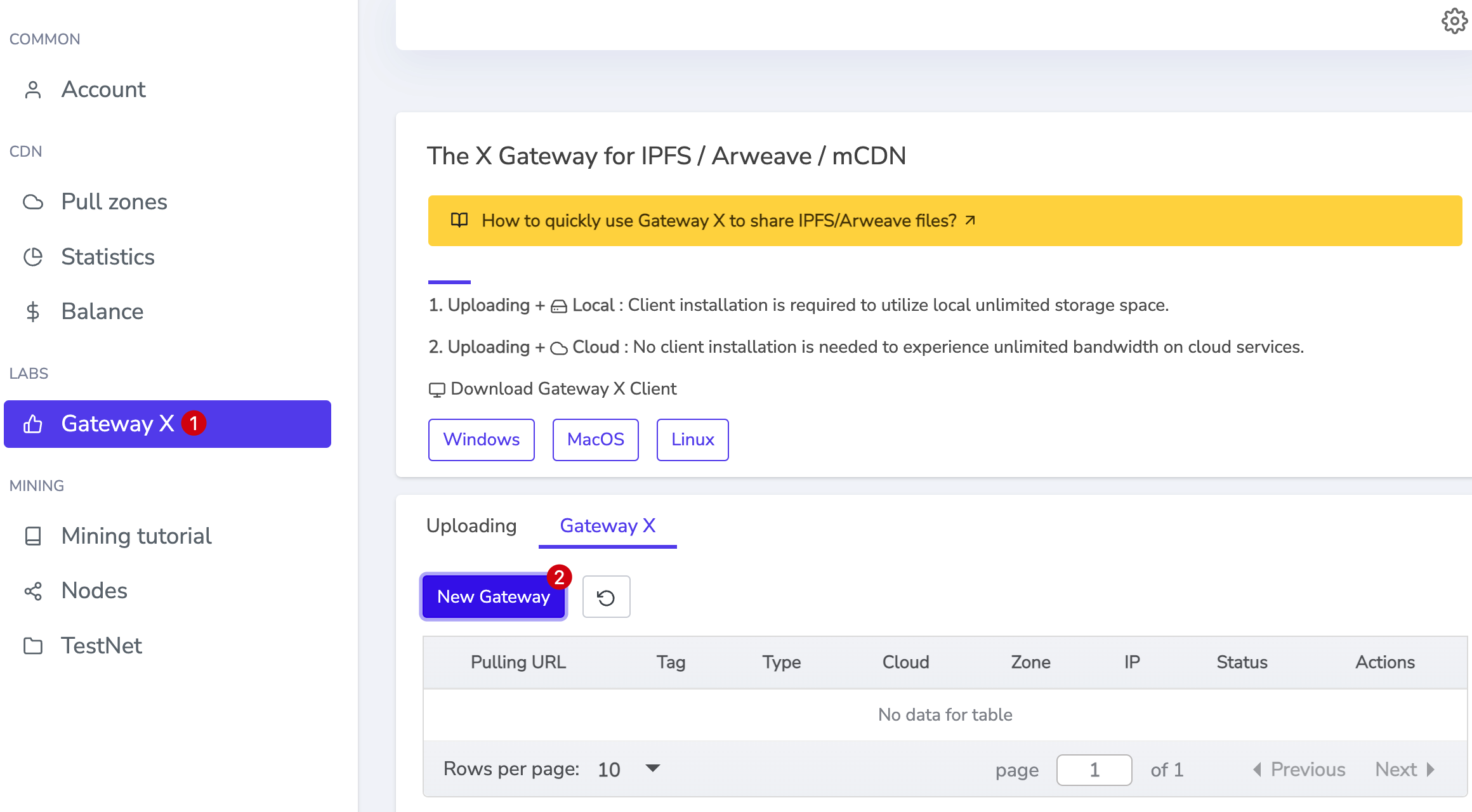Click the Status column header
1472x812 pixels.
tap(1242, 662)
